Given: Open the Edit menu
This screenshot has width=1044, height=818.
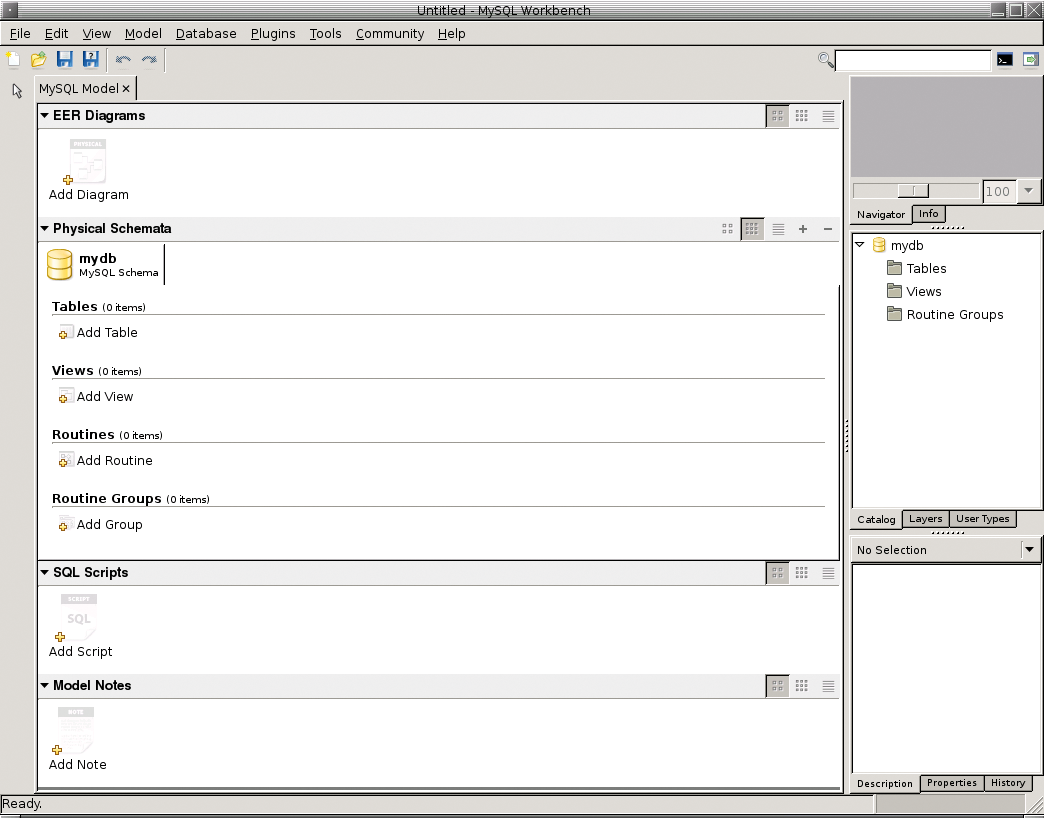Looking at the screenshot, I should pos(57,33).
